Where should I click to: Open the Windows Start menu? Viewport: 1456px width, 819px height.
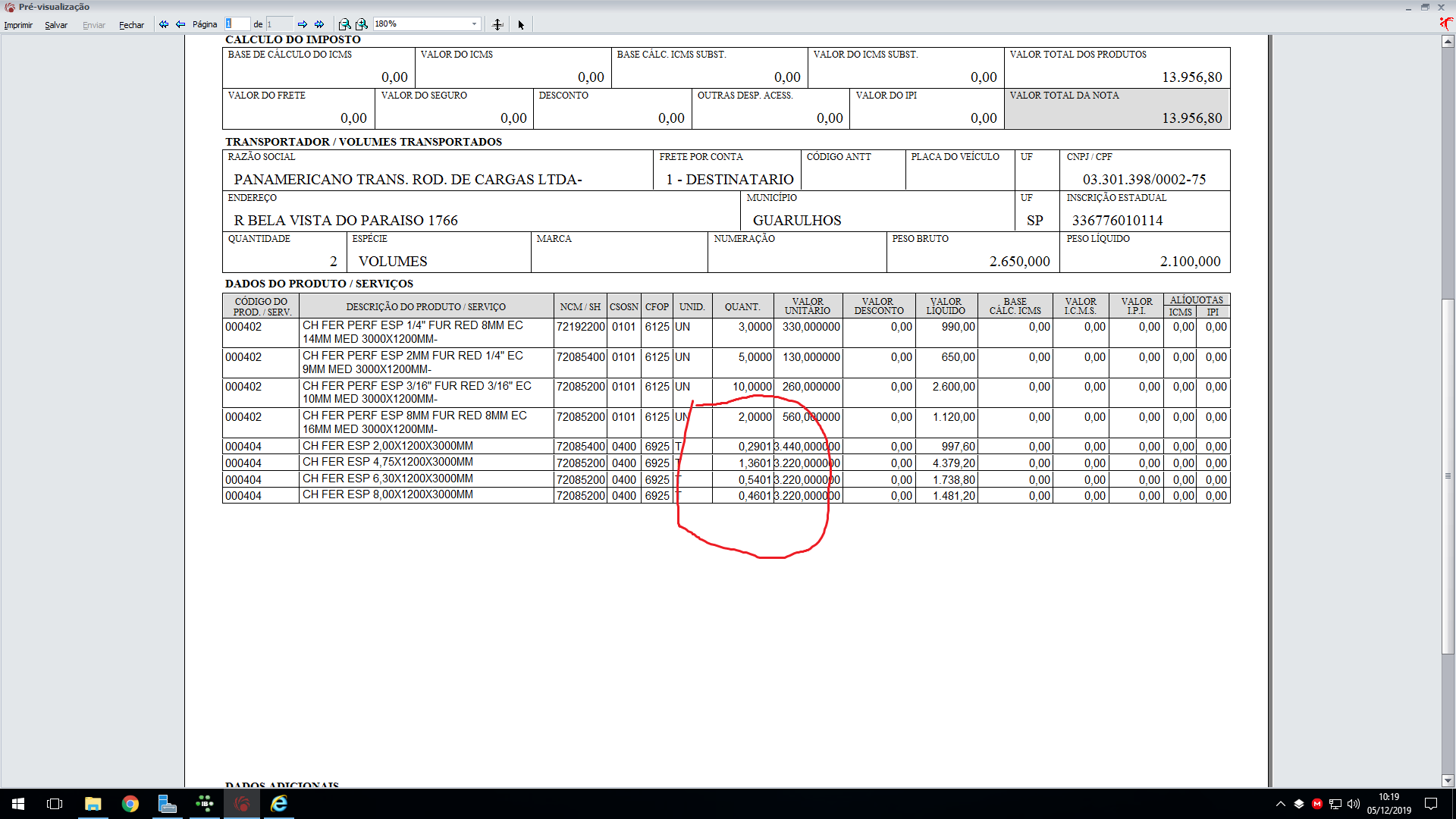[18, 804]
